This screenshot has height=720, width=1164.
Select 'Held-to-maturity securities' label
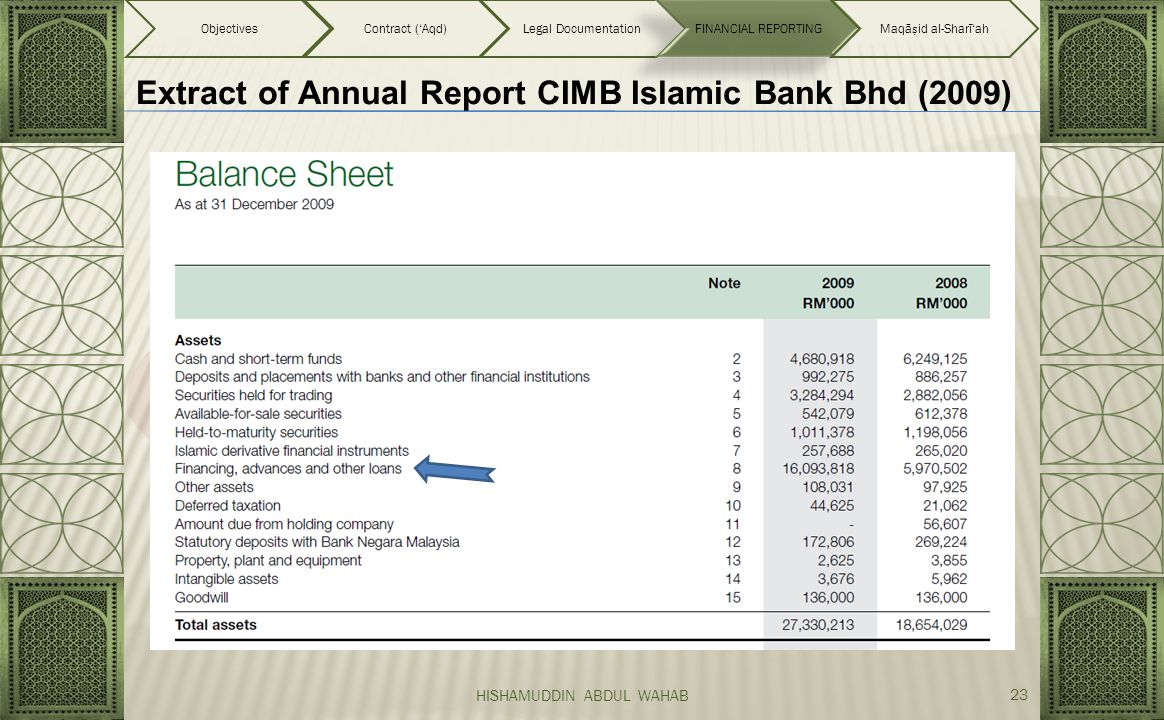(x=256, y=432)
